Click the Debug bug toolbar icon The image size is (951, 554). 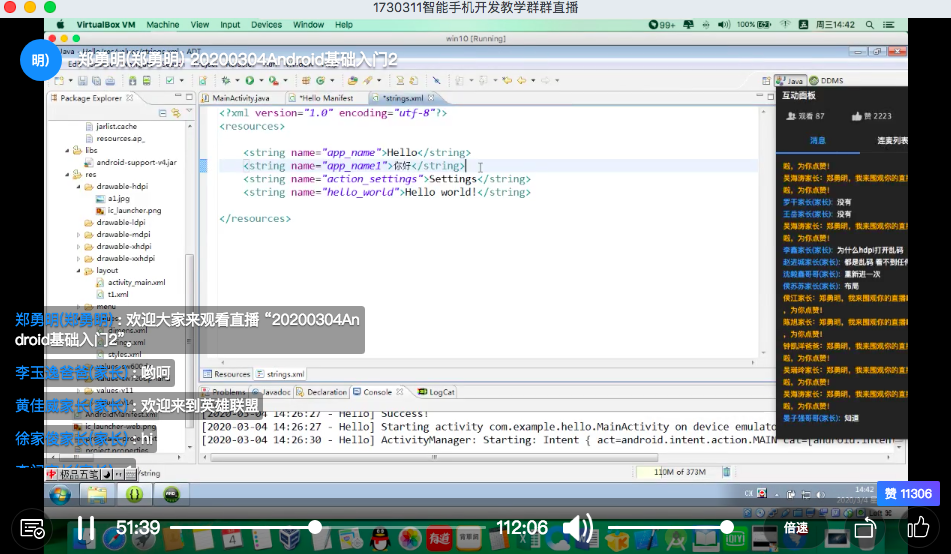click(225, 80)
